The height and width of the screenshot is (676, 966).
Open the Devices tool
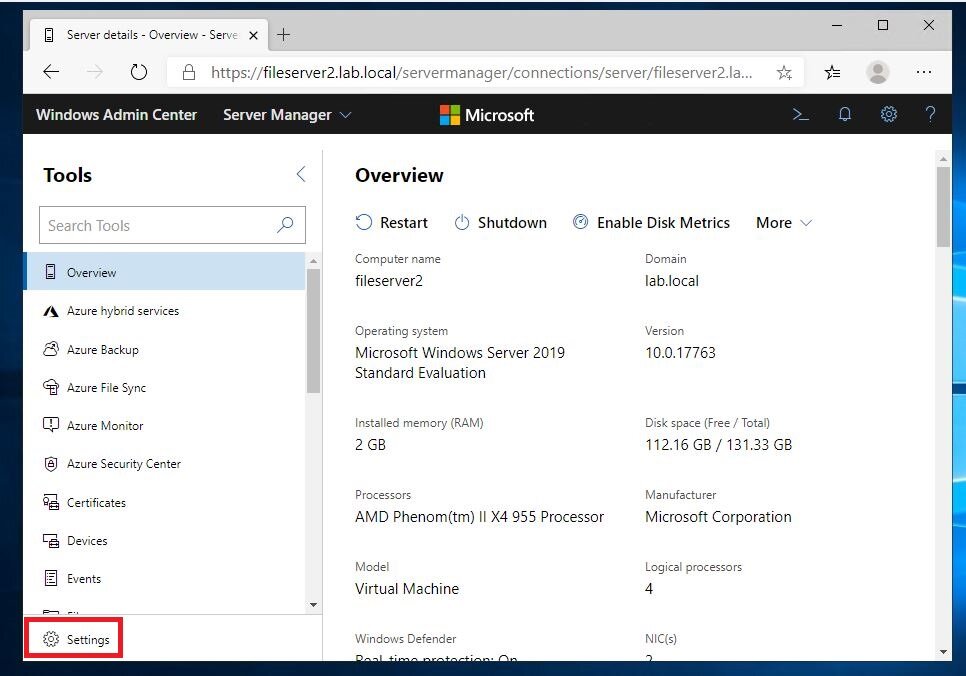point(164,540)
